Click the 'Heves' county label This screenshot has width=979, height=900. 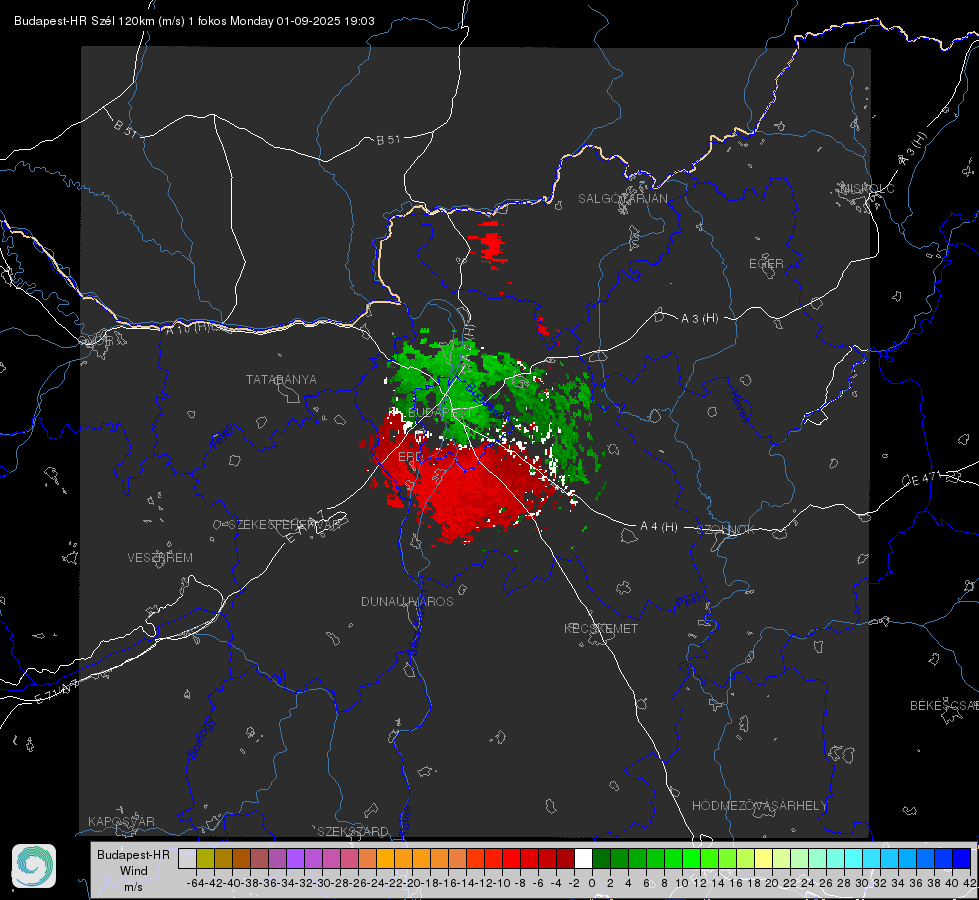(740, 406)
